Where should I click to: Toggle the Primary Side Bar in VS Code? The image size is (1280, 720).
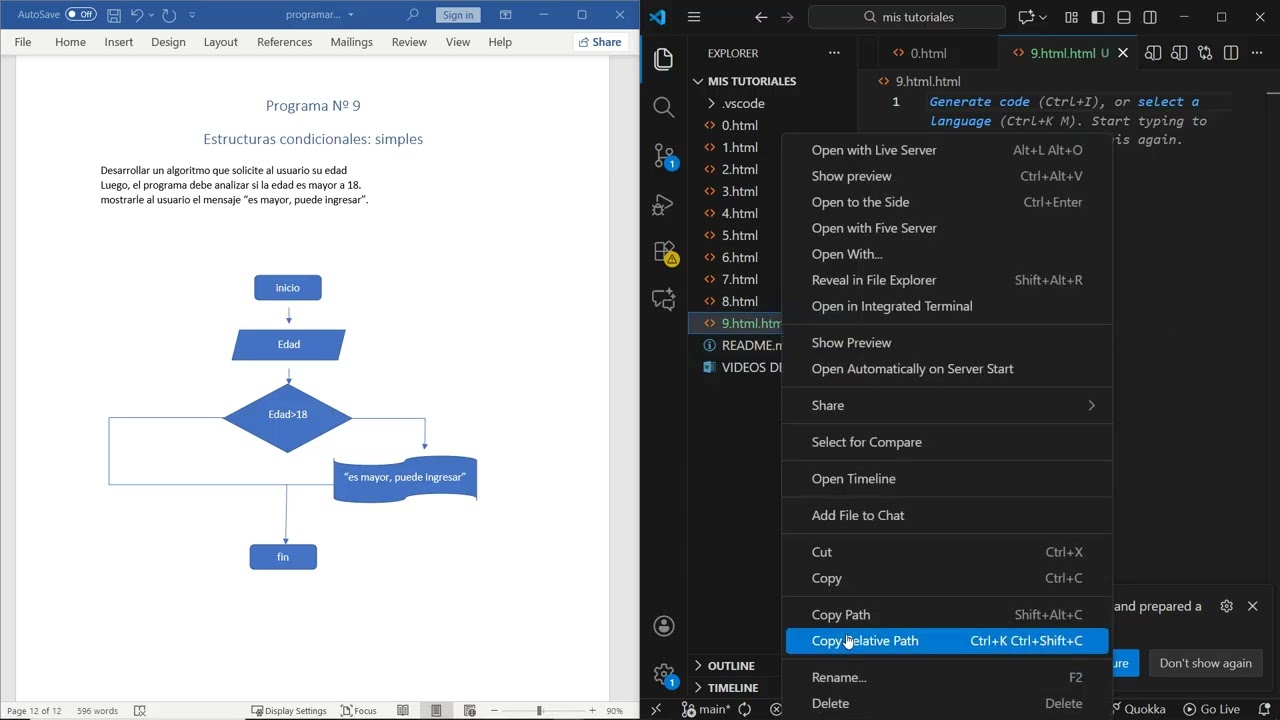[x=1098, y=17]
